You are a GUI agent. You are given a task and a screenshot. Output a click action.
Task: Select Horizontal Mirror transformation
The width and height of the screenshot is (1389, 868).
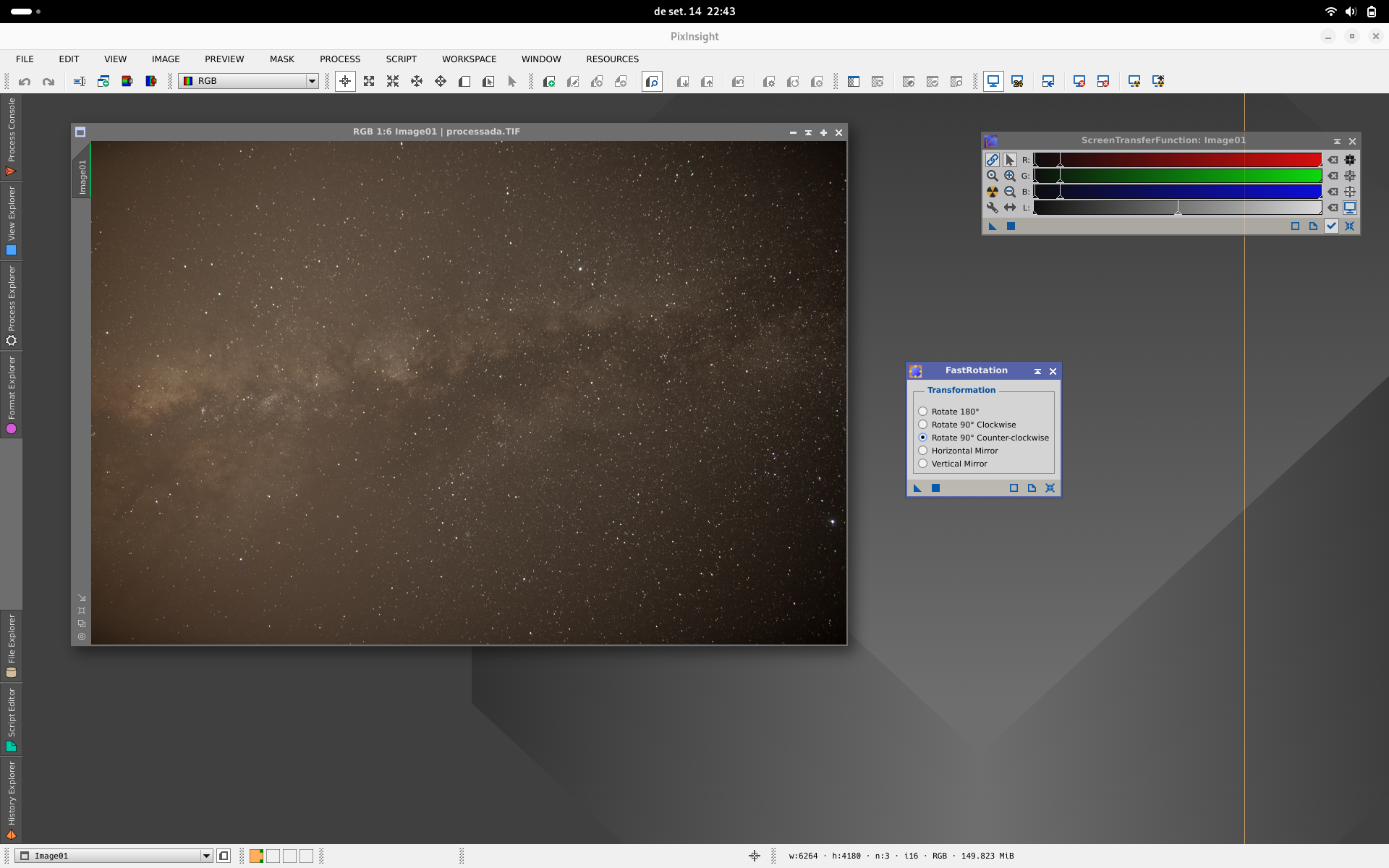coord(923,451)
